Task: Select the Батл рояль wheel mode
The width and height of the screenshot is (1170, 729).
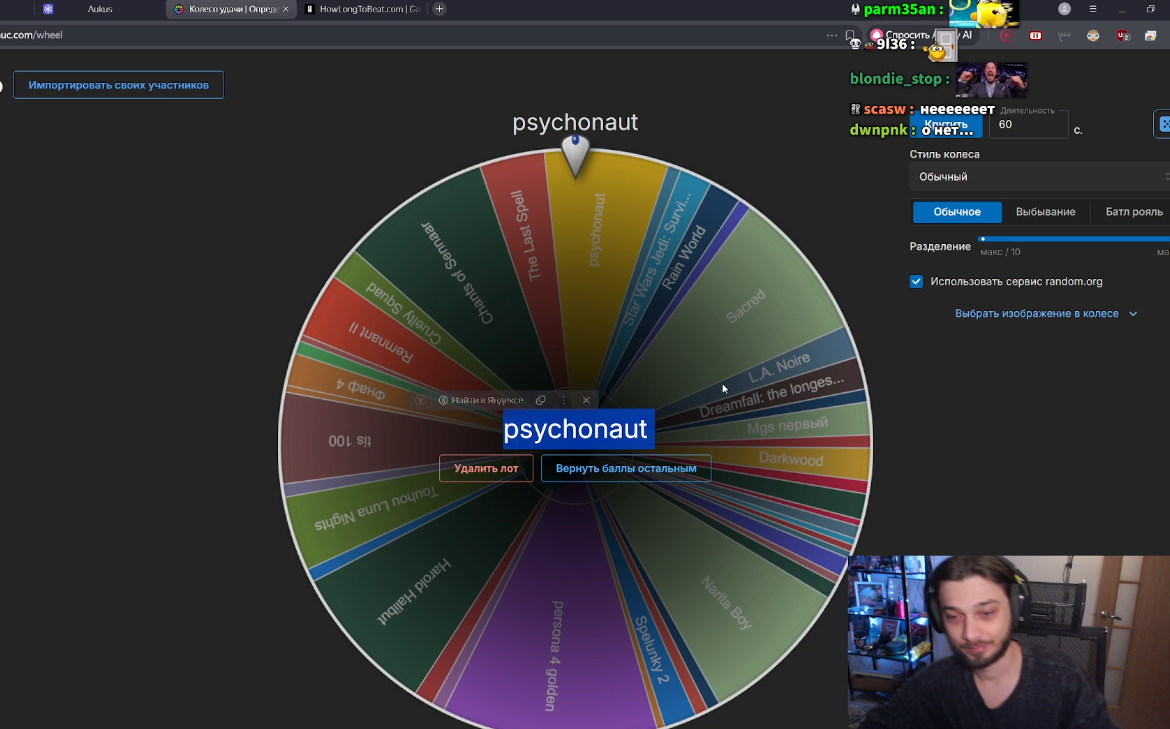Action: 1133,212
